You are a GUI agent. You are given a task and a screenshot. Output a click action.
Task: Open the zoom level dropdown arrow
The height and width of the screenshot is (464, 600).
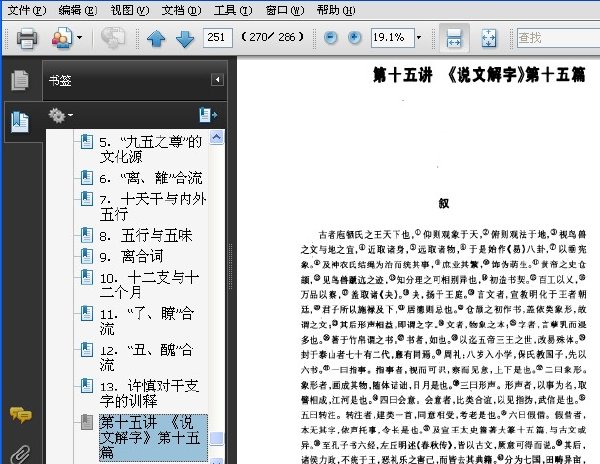419,37
